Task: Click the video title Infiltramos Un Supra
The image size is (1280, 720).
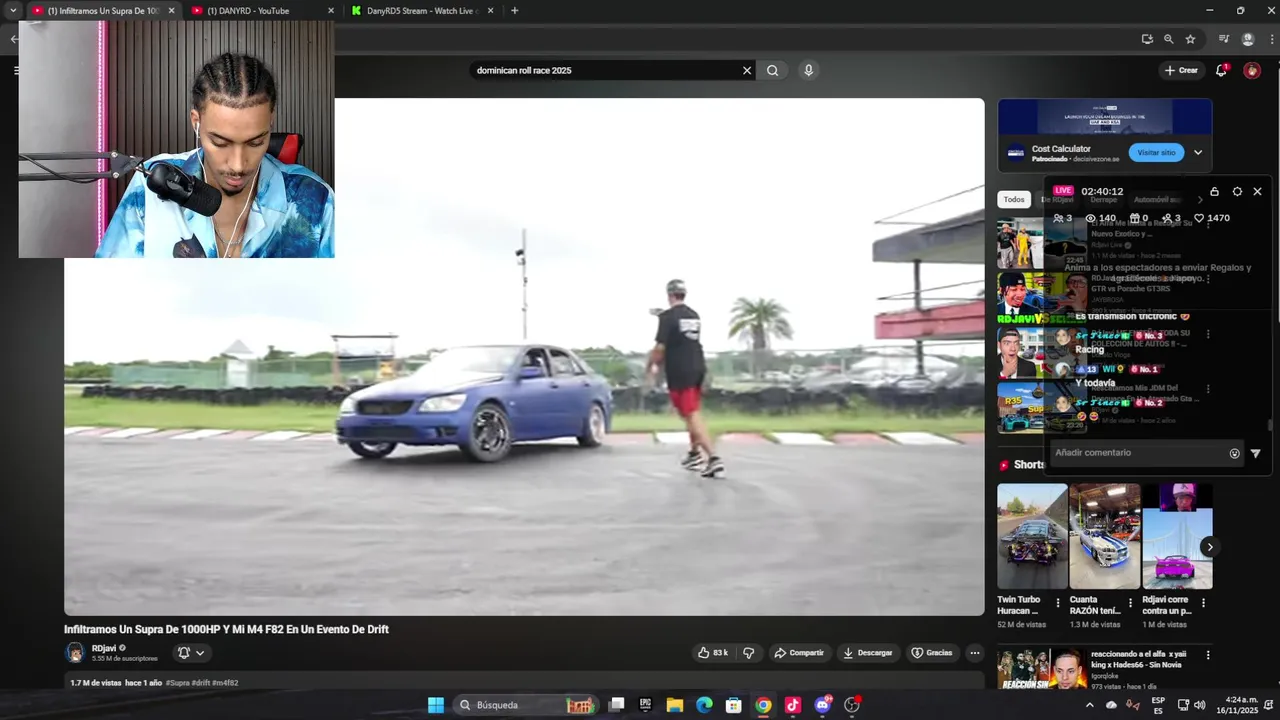Action: tap(226, 629)
